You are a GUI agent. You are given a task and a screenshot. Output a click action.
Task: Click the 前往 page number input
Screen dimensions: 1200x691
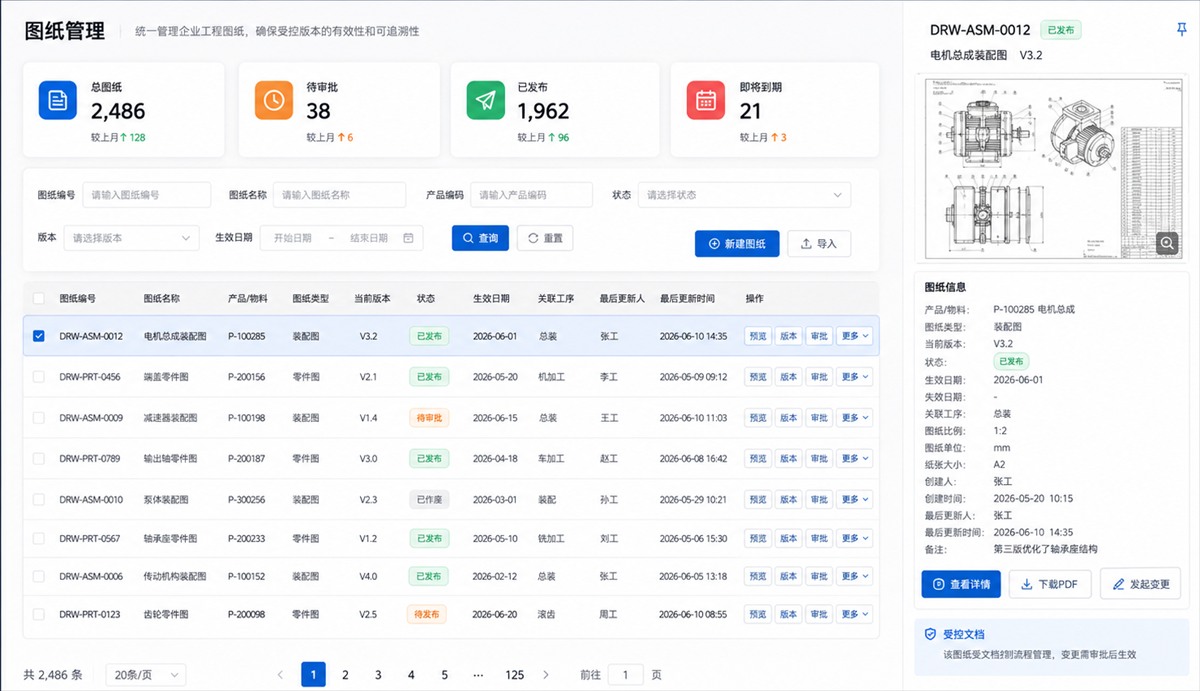tap(625, 675)
